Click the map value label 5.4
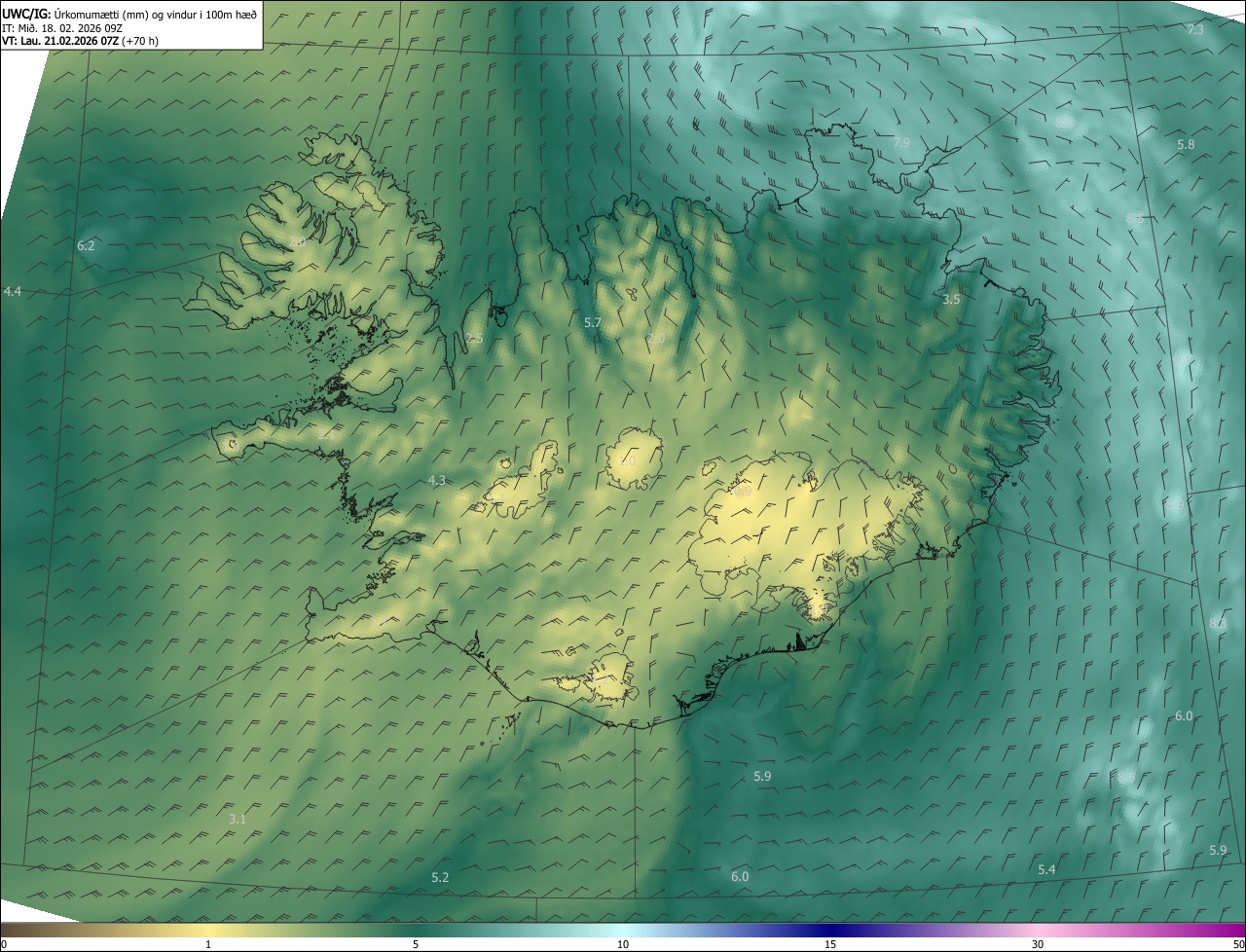This screenshot has height=952, width=1246. pos(1046,869)
